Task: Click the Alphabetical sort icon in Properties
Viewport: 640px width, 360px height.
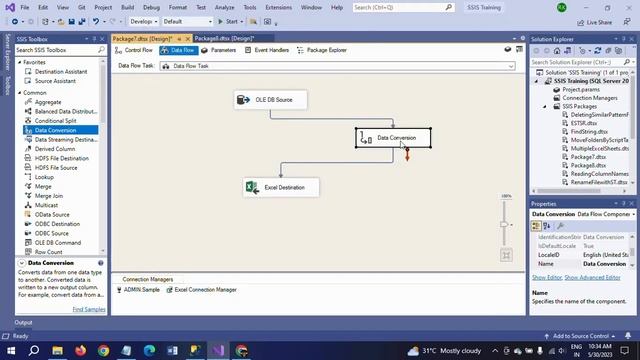Action: tap(547, 226)
